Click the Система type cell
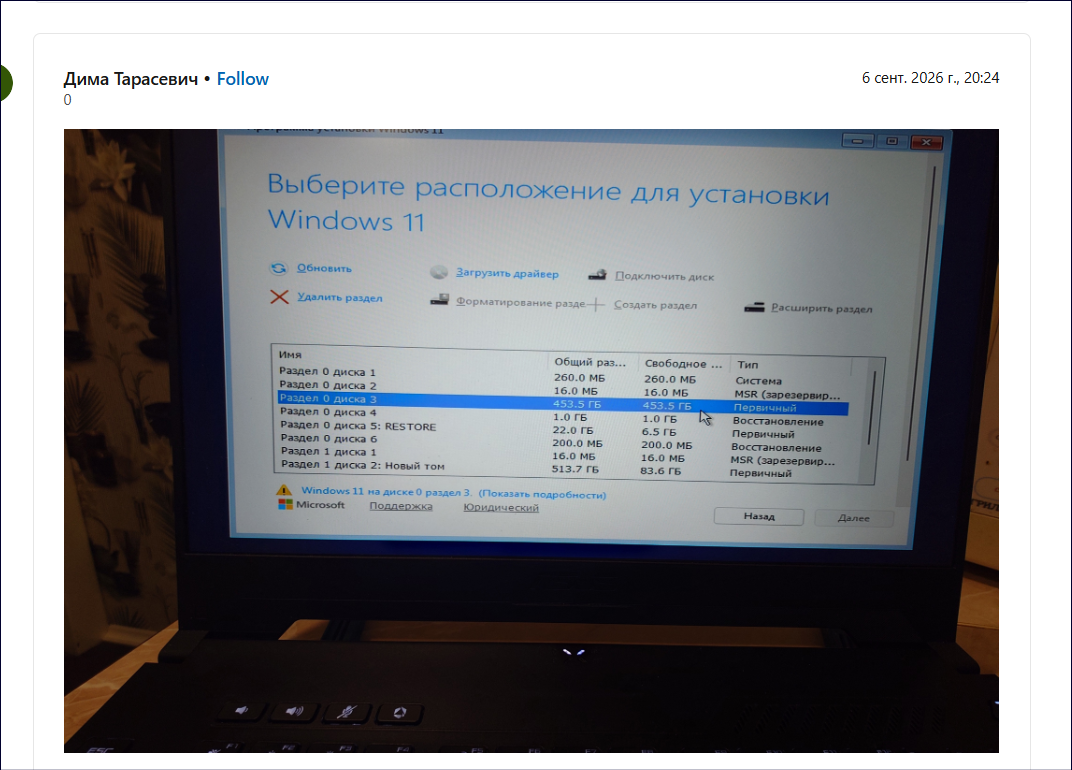 (758, 381)
